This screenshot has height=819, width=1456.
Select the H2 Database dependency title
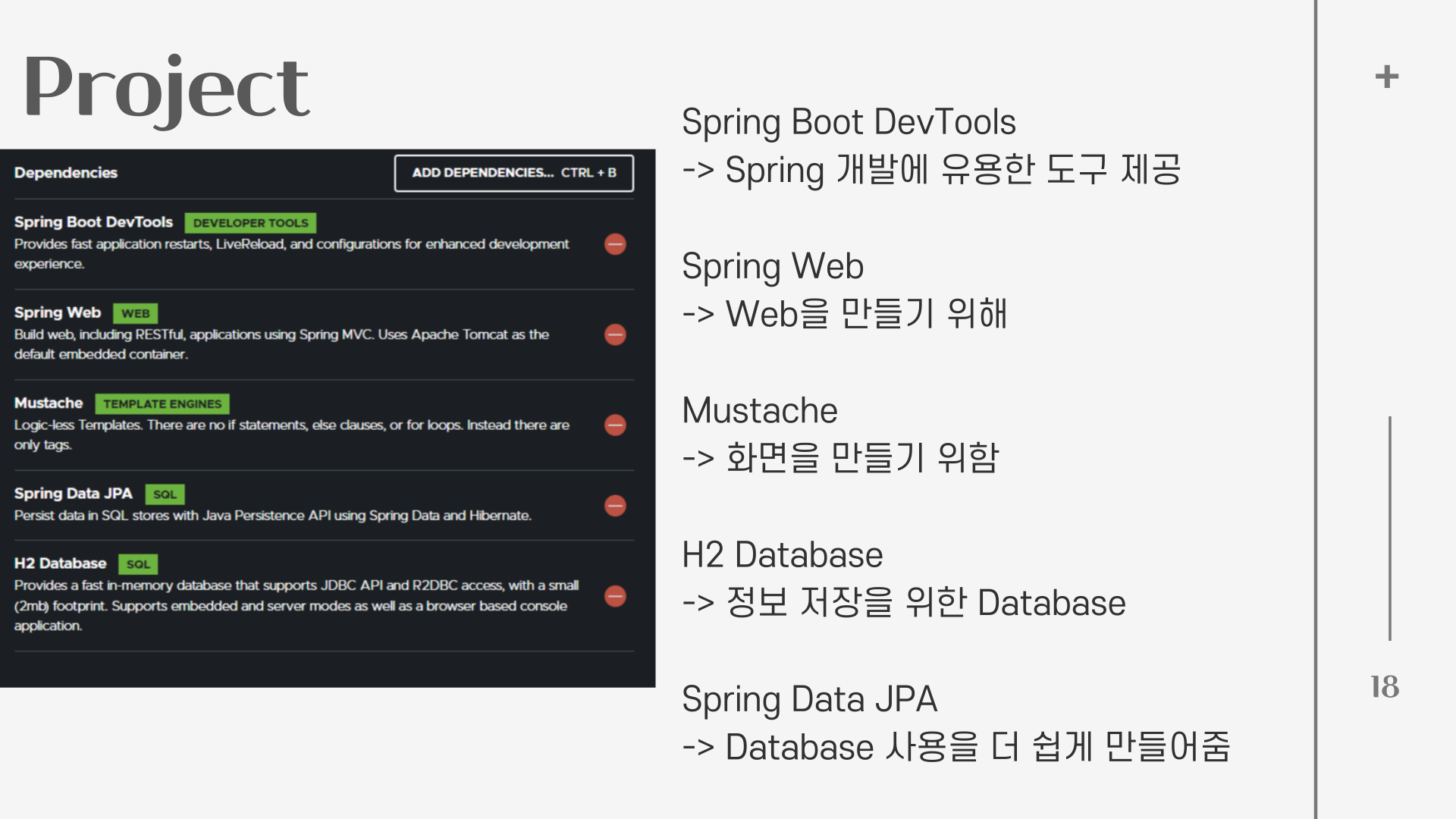point(60,563)
